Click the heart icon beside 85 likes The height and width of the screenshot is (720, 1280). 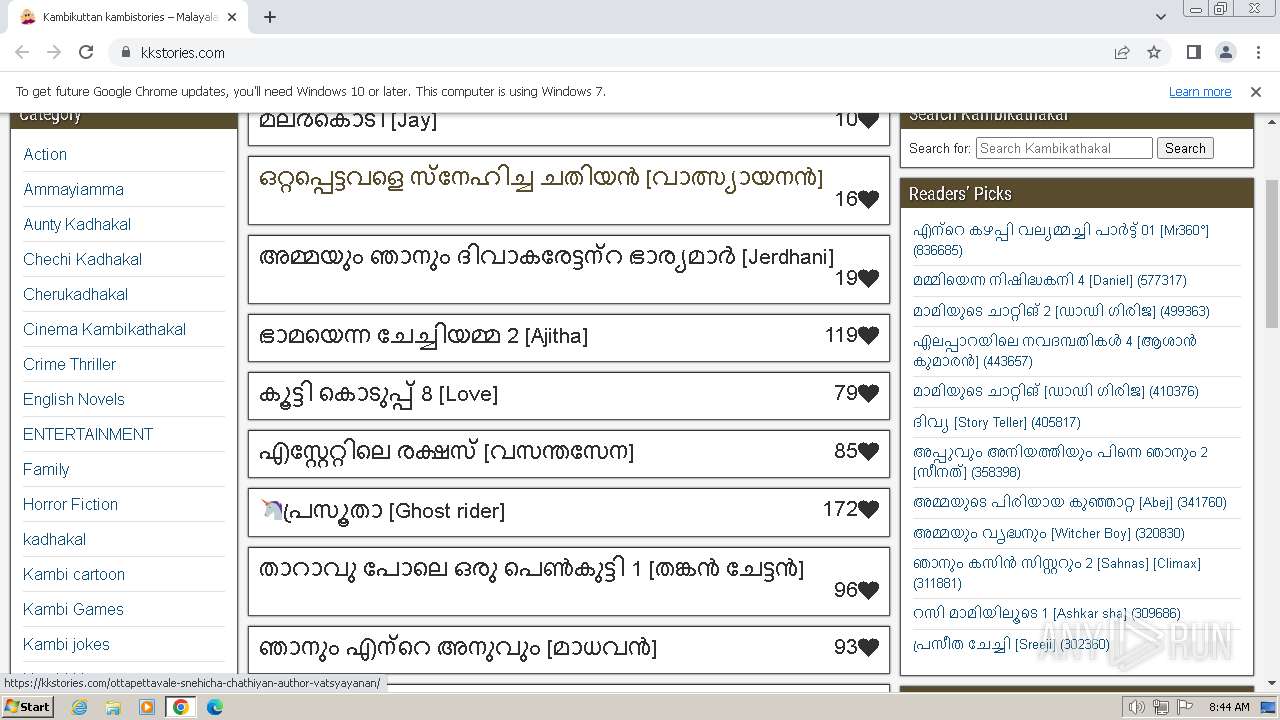(868, 452)
